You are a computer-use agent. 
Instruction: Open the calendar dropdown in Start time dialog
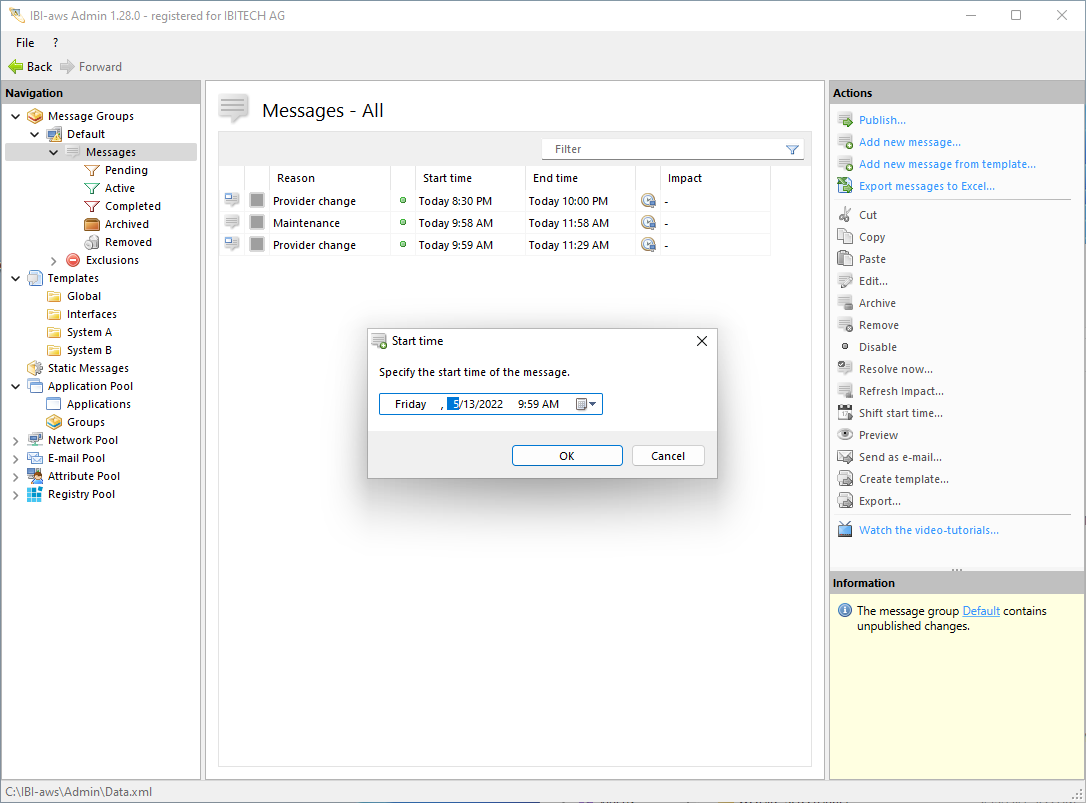tap(587, 405)
